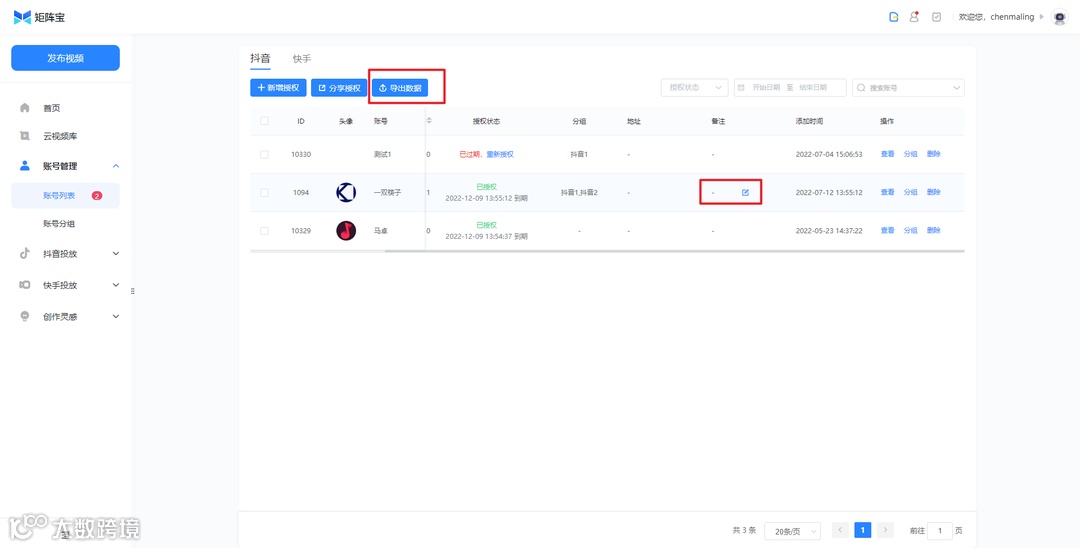Click the previous page arrow
Image resolution: width=1080 pixels, height=548 pixels.
click(x=840, y=530)
